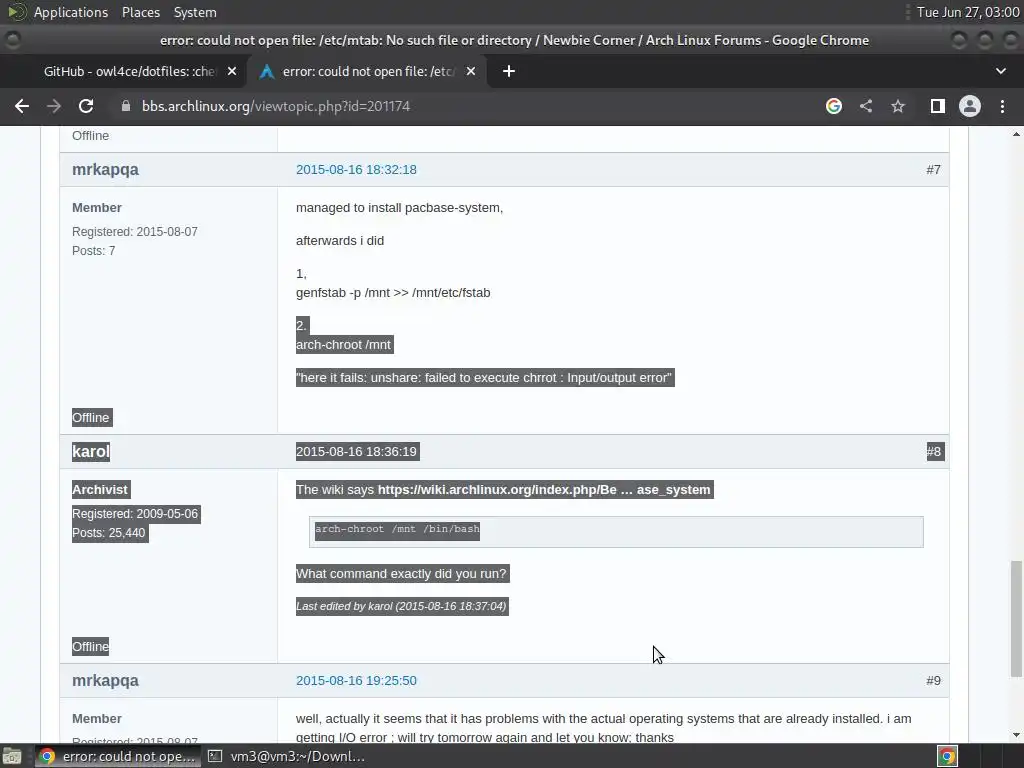Open the System menu

[195, 12]
